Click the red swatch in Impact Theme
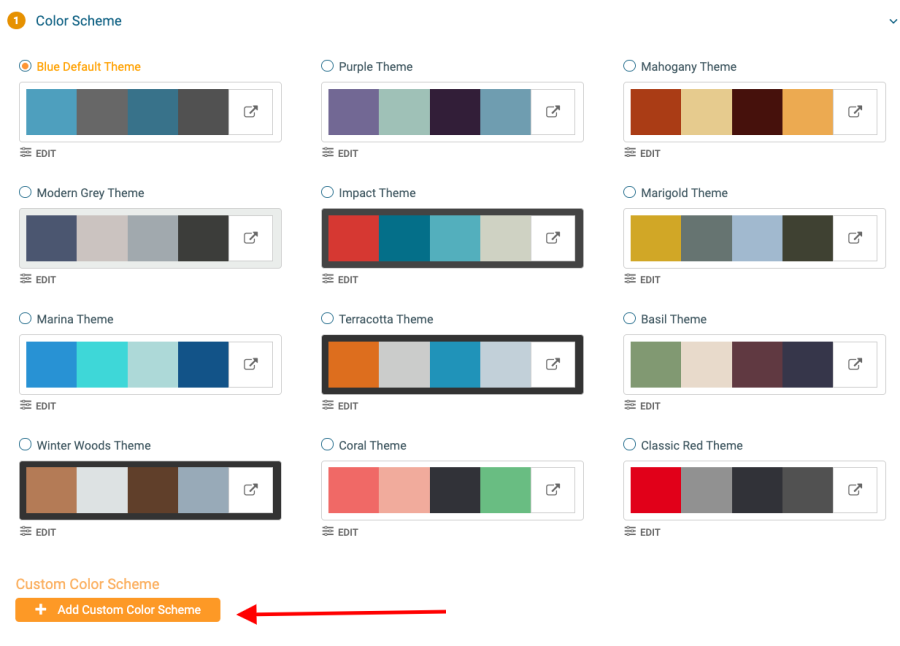This screenshot has width=900, height=646. (354, 238)
